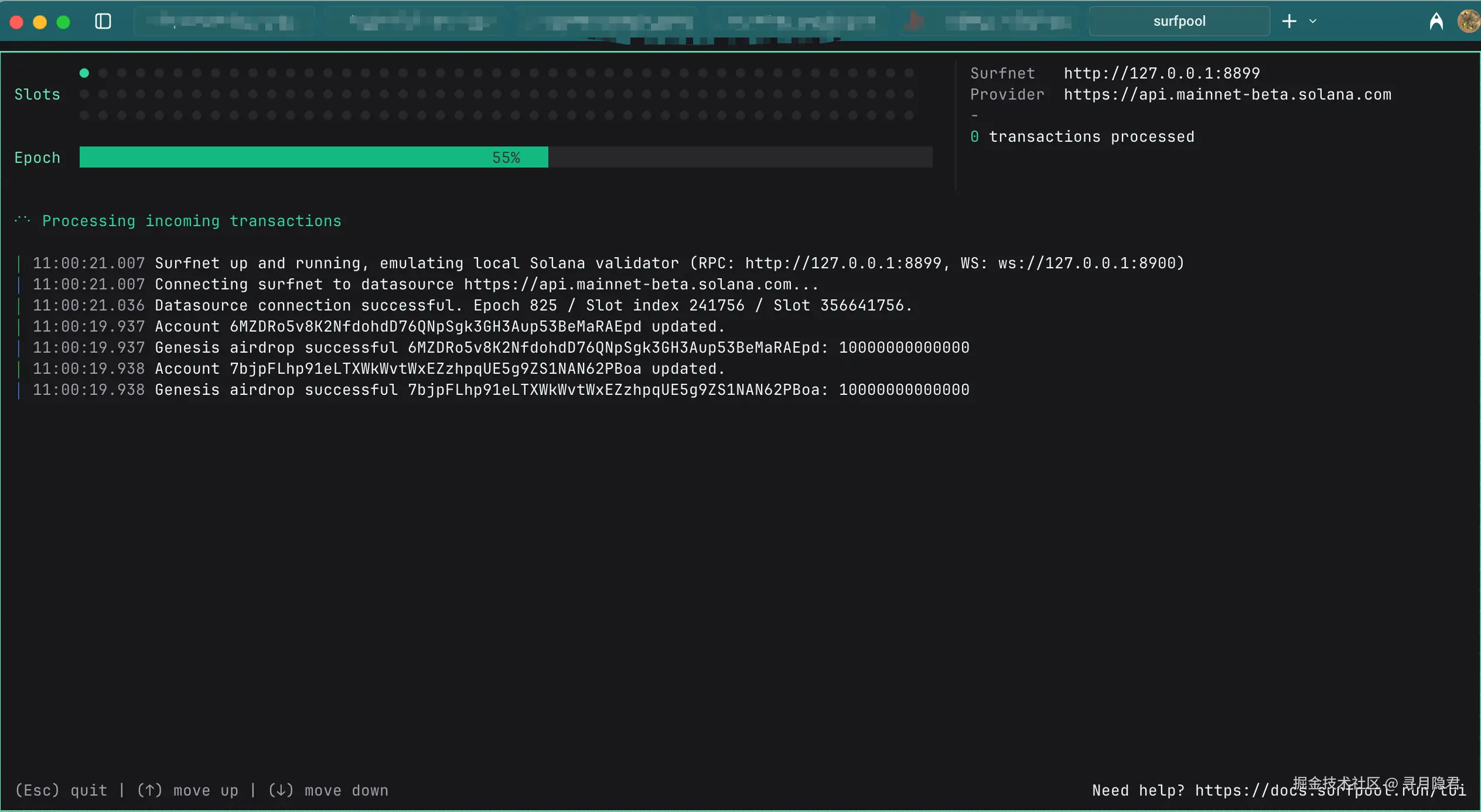Click the user avatar icon
Image resolution: width=1481 pixels, height=812 pixels.
pos(1468,22)
